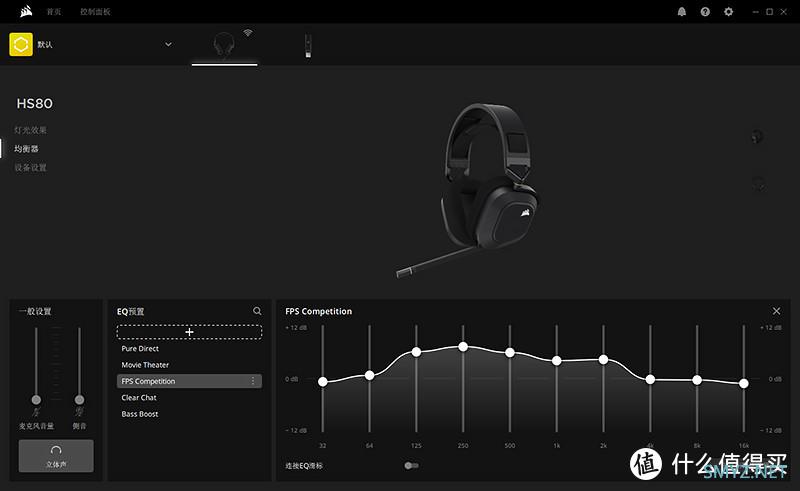Open the help question mark icon

pyautogui.click(x=705, y=12)
